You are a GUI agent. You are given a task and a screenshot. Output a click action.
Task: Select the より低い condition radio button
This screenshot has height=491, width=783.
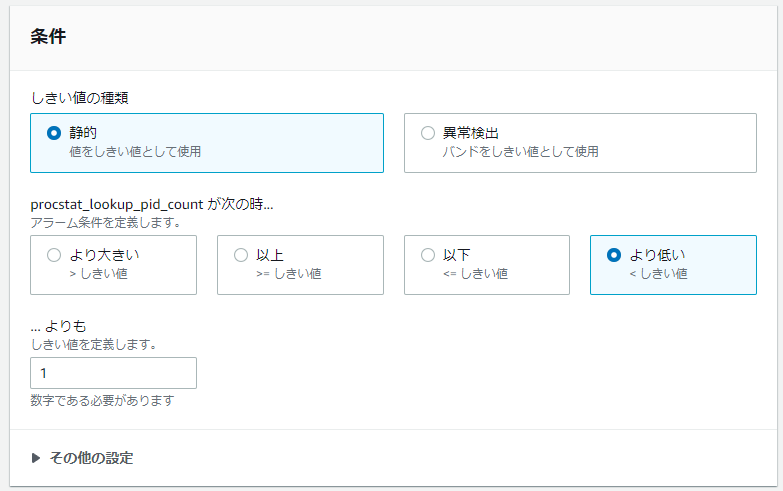(x=614, y=255)
